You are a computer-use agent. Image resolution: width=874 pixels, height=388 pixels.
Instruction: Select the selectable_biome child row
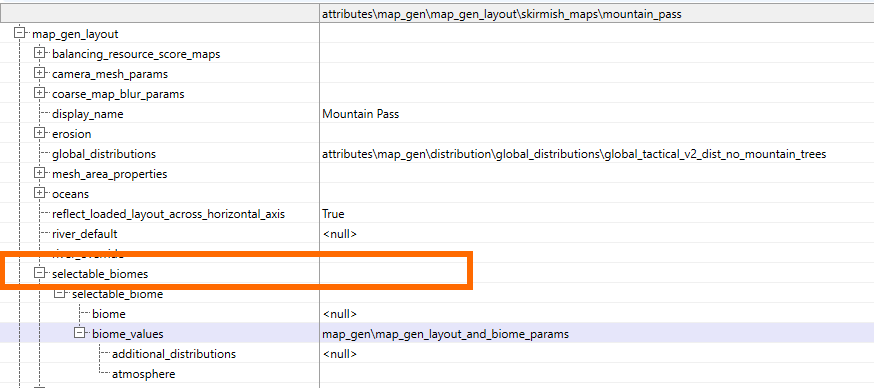[x=118, y=294]
